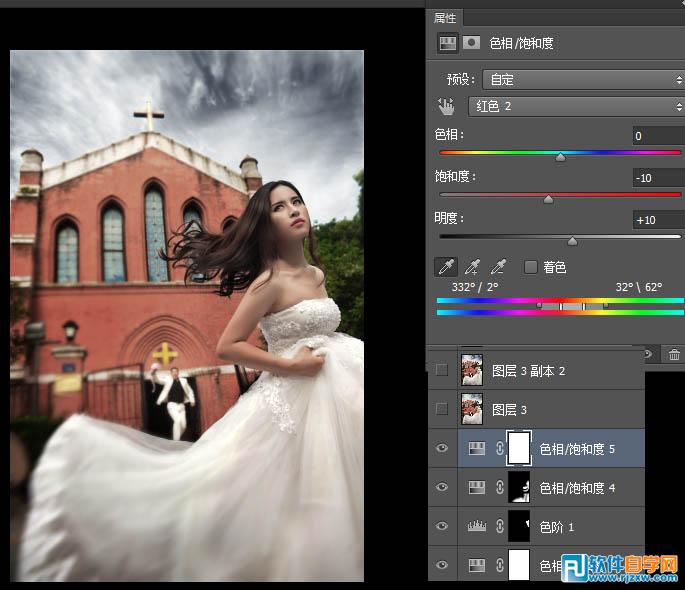Select the 色阶 1 layer name
The width and height of the screenshot is (685, 590).
point(557,527)
